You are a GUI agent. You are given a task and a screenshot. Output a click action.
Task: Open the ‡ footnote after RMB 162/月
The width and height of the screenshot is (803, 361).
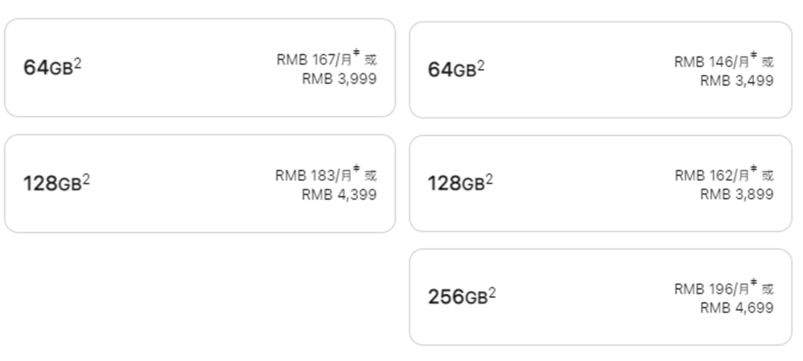(x=754, y=169)
